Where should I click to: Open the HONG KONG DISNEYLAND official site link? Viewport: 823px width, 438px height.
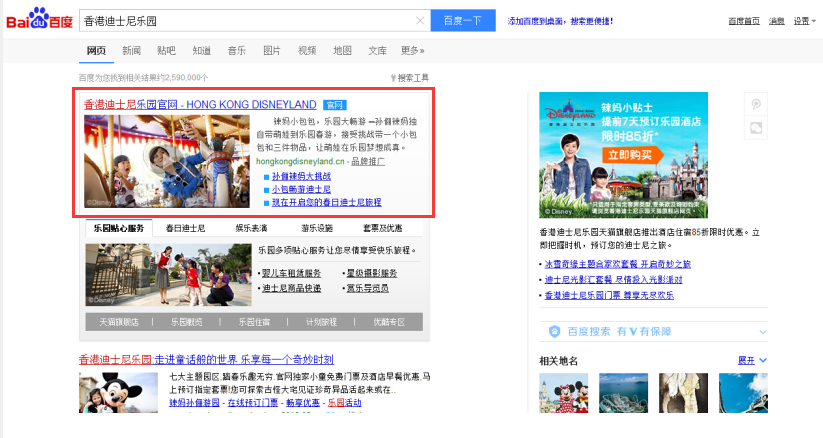click(x=200, y=105)
